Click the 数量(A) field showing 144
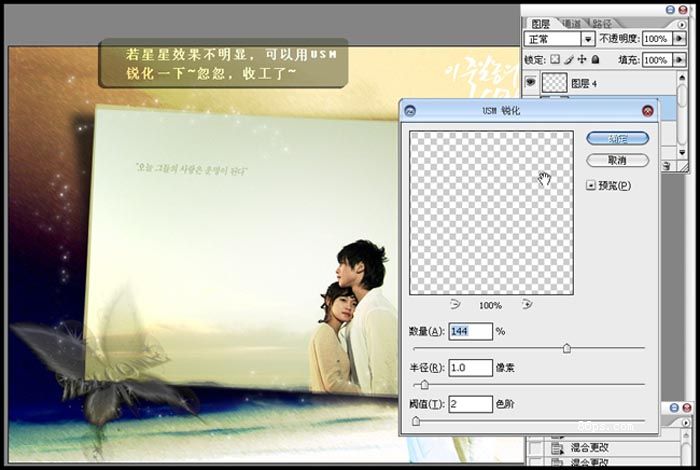 [471, 332]
